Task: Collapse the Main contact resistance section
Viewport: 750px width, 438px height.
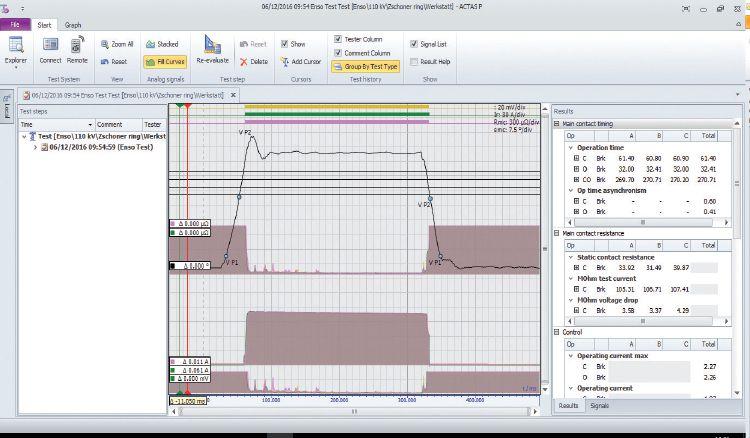Action: (556, 233)
